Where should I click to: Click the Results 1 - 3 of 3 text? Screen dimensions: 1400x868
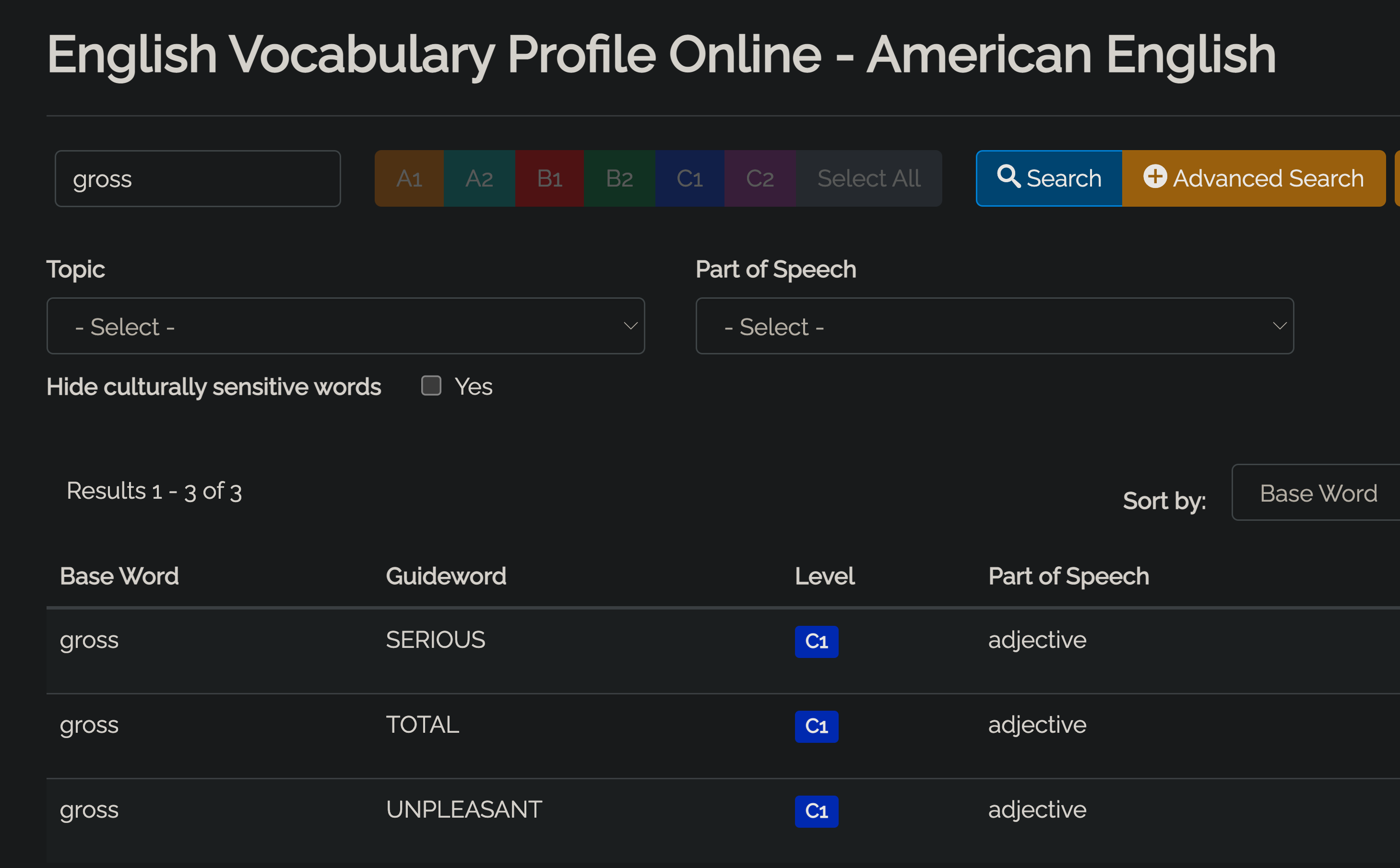154,492
